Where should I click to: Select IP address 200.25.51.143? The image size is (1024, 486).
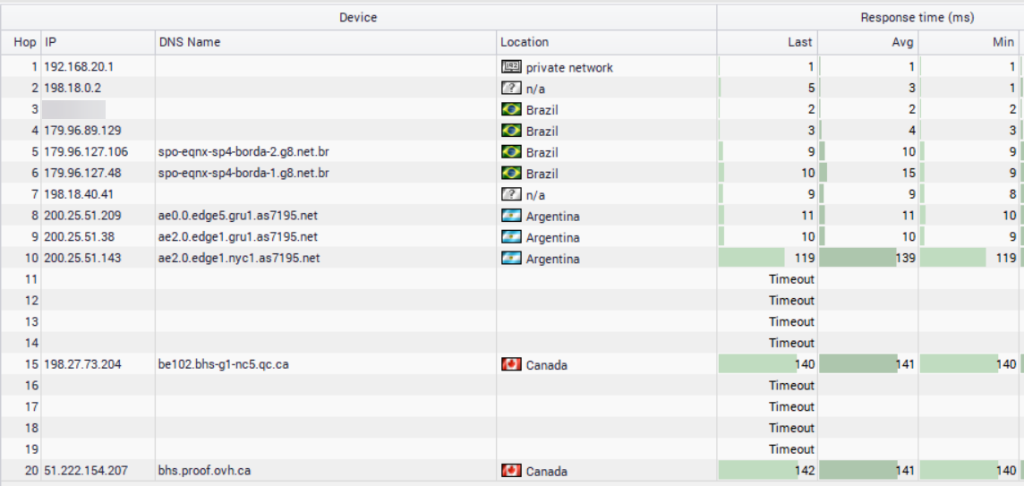[82, 258]
